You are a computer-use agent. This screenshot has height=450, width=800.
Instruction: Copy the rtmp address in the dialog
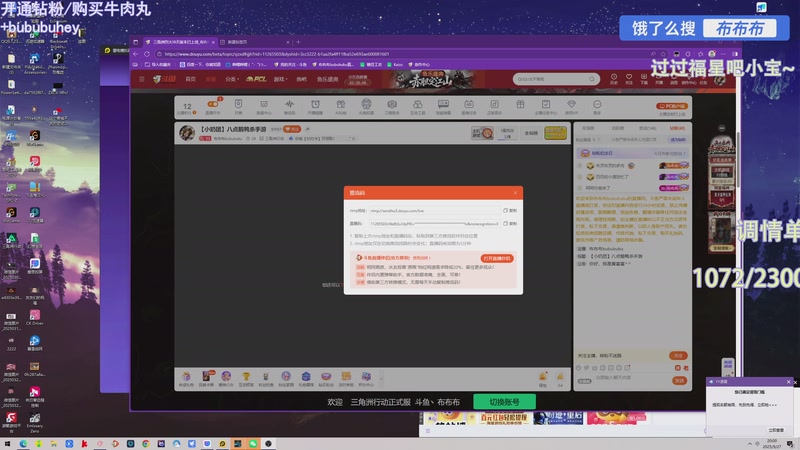510,210
